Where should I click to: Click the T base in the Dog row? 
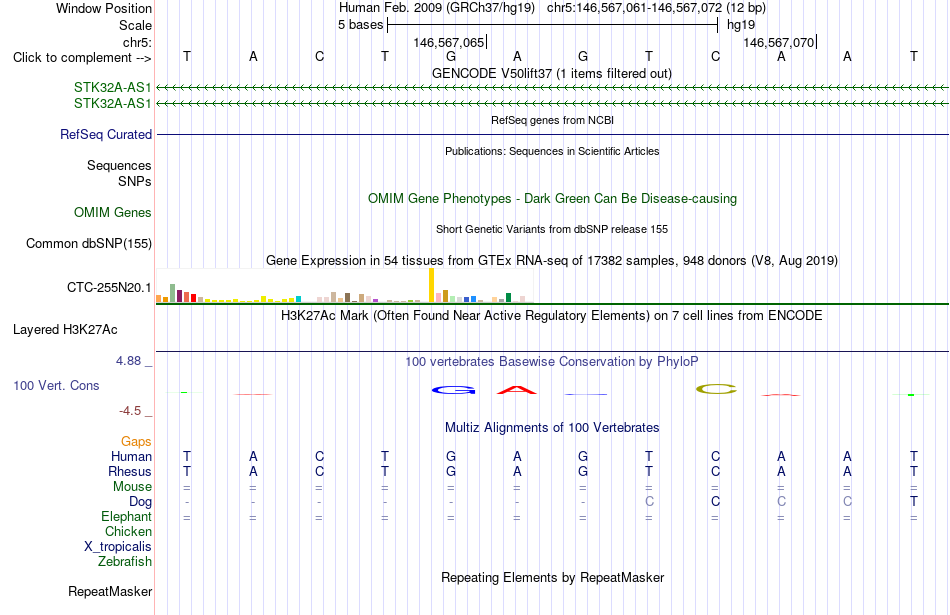coord(914,502)
